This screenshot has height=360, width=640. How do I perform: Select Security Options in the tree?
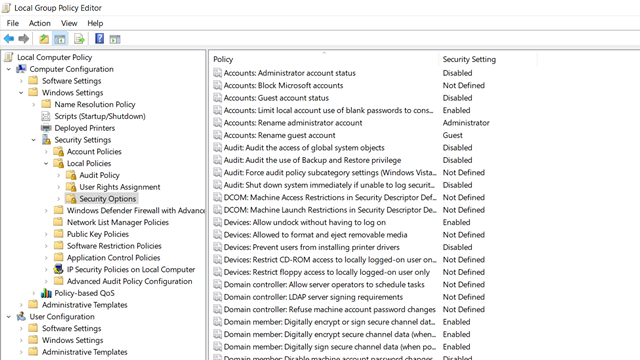107,199
